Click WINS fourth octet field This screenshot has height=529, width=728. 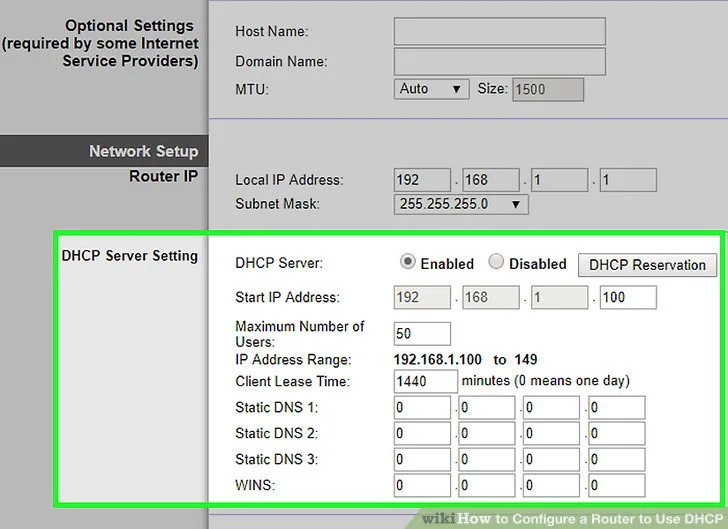(x=617, y=485)
